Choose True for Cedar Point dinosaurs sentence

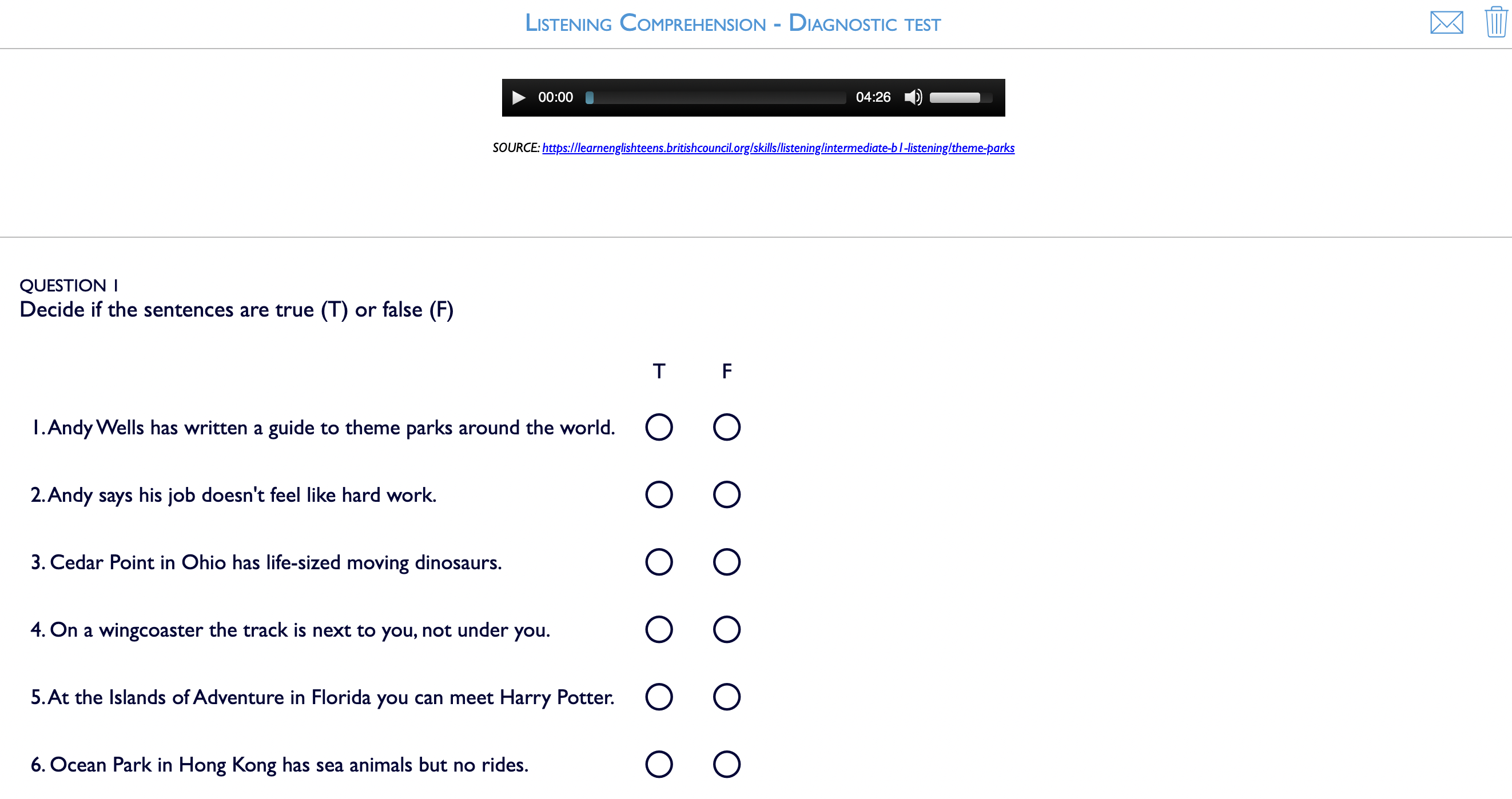point(659,562)
